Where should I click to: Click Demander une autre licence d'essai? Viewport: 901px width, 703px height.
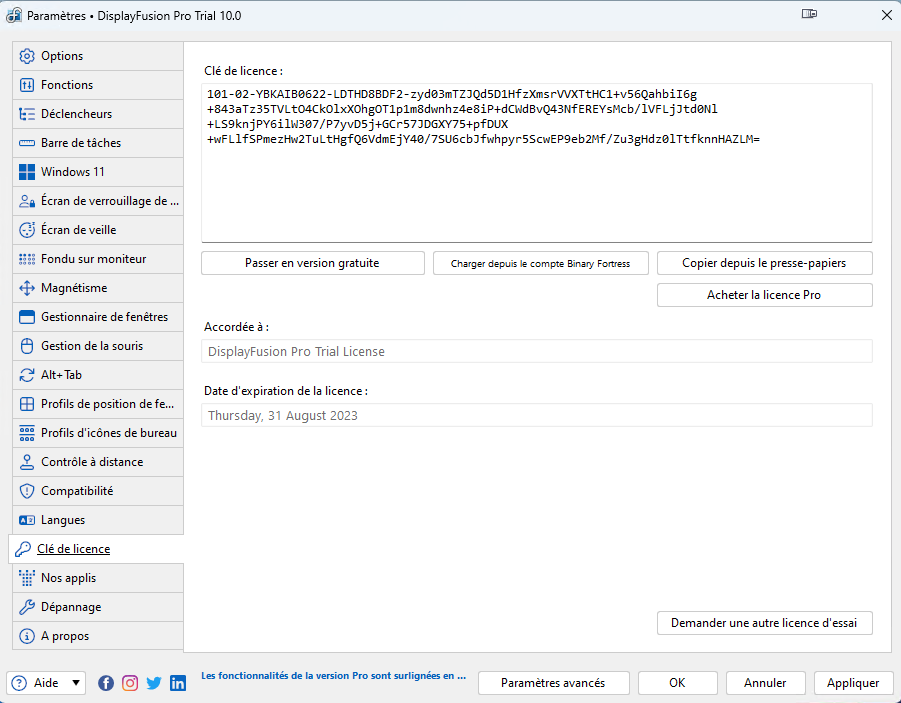(764, 623)
